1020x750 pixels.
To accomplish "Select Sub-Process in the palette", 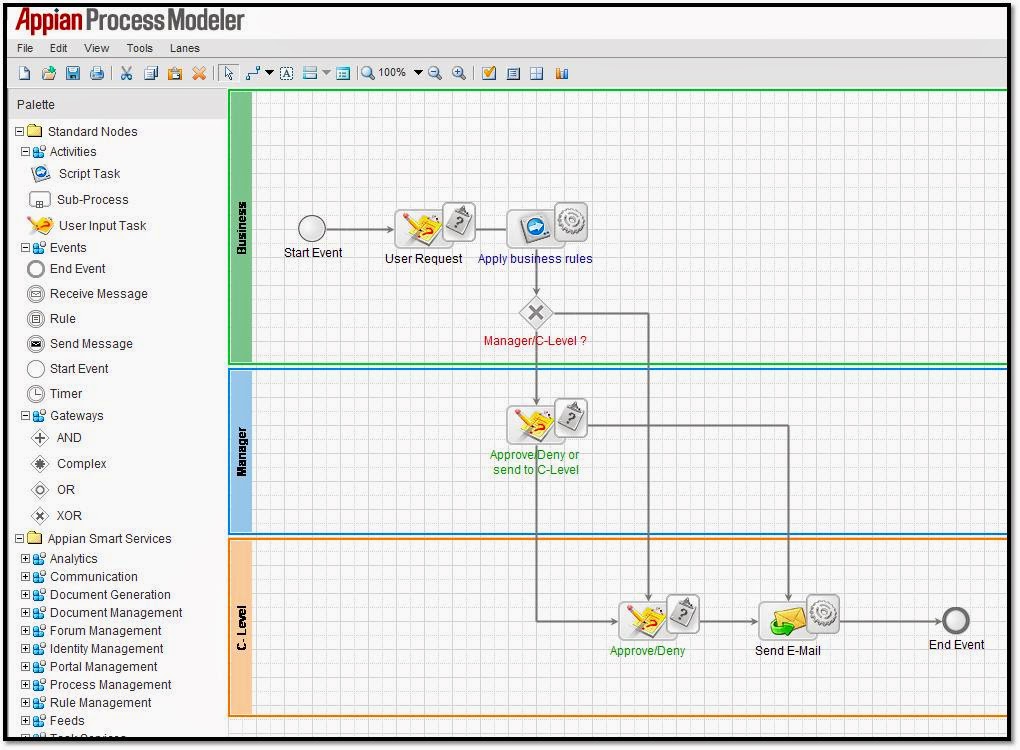I will click(x=79, y=200).
